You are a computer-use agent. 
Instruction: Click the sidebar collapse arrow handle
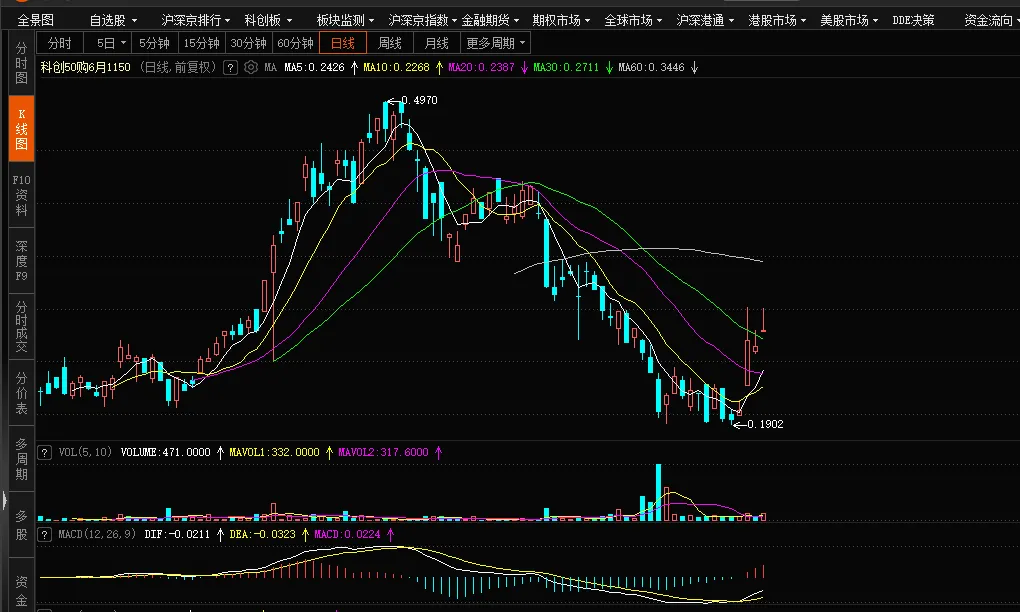tap(5, 500)
